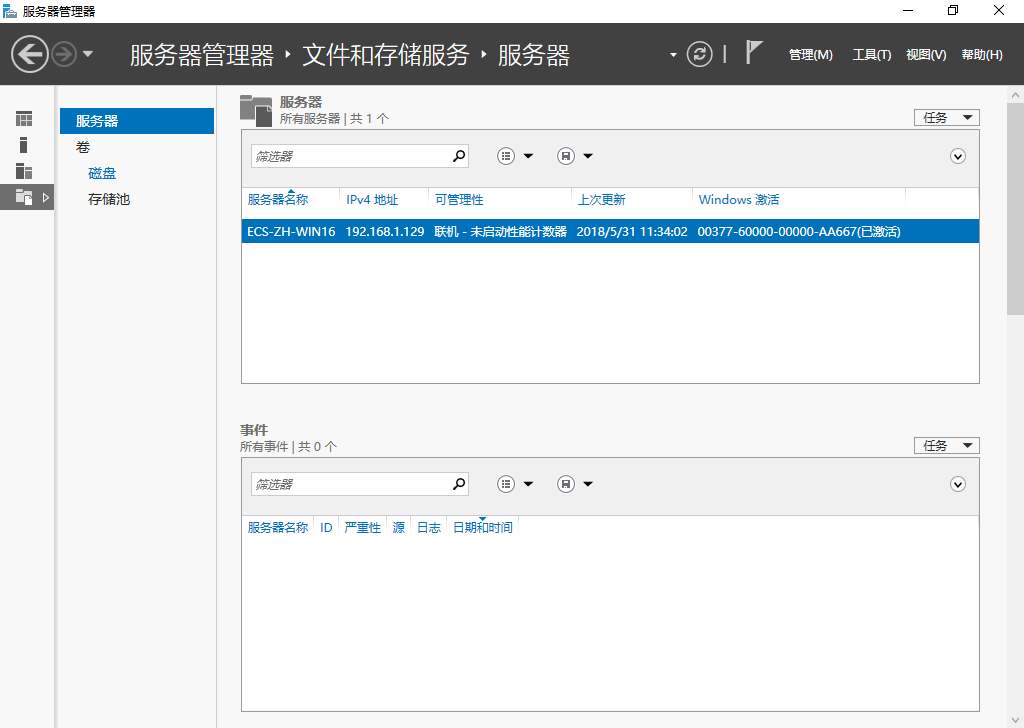Click search magnifier in 事件 filter box

[459, 484]
